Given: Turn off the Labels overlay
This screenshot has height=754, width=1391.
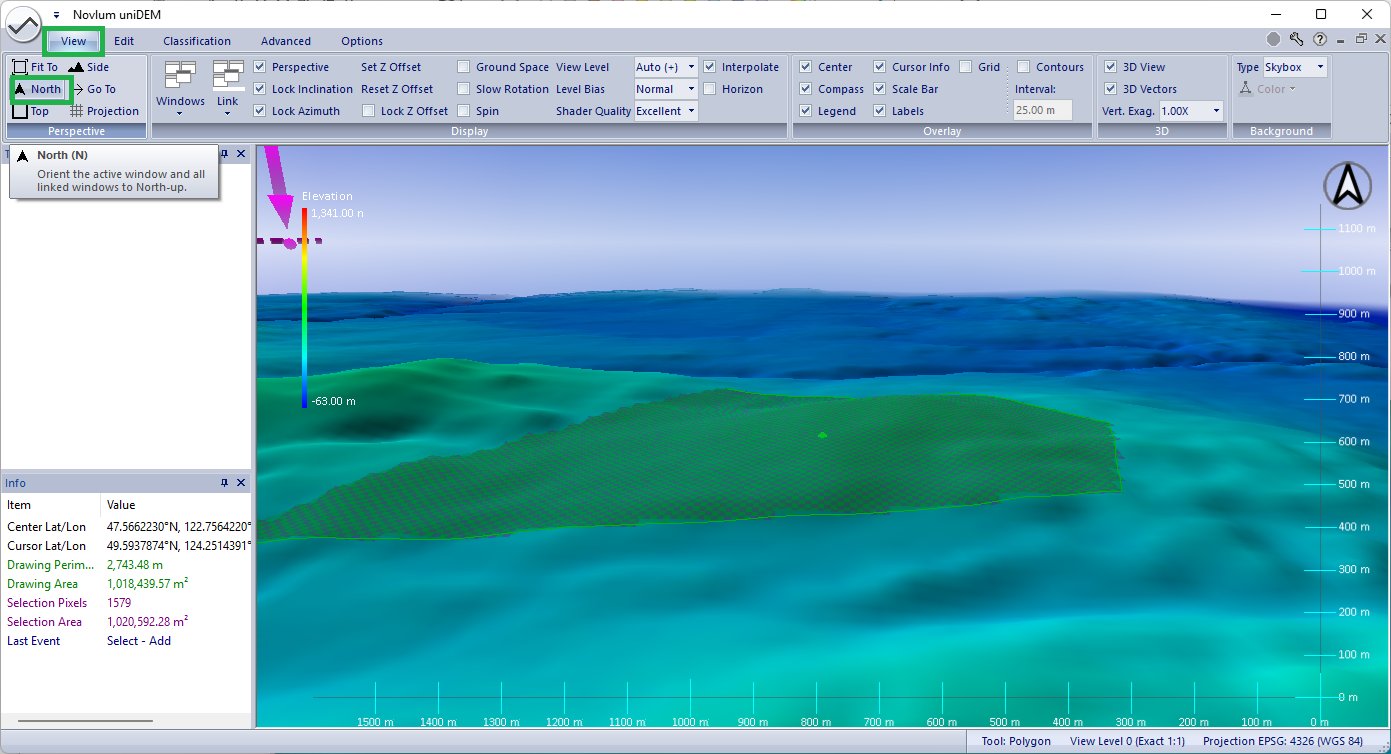Looking at the screenshot, I should [x=880, y=111].
